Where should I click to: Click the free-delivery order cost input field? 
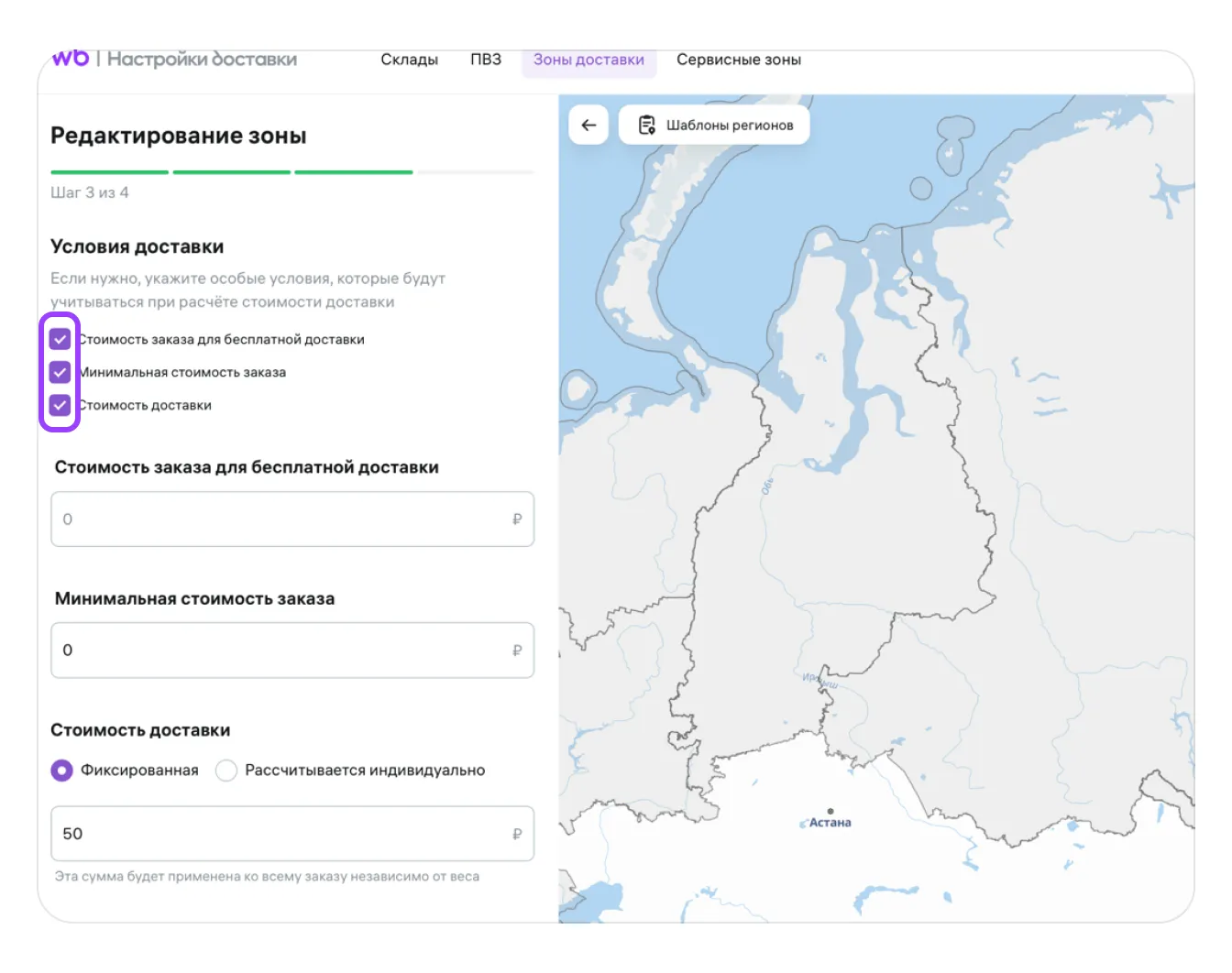[292, 519]
